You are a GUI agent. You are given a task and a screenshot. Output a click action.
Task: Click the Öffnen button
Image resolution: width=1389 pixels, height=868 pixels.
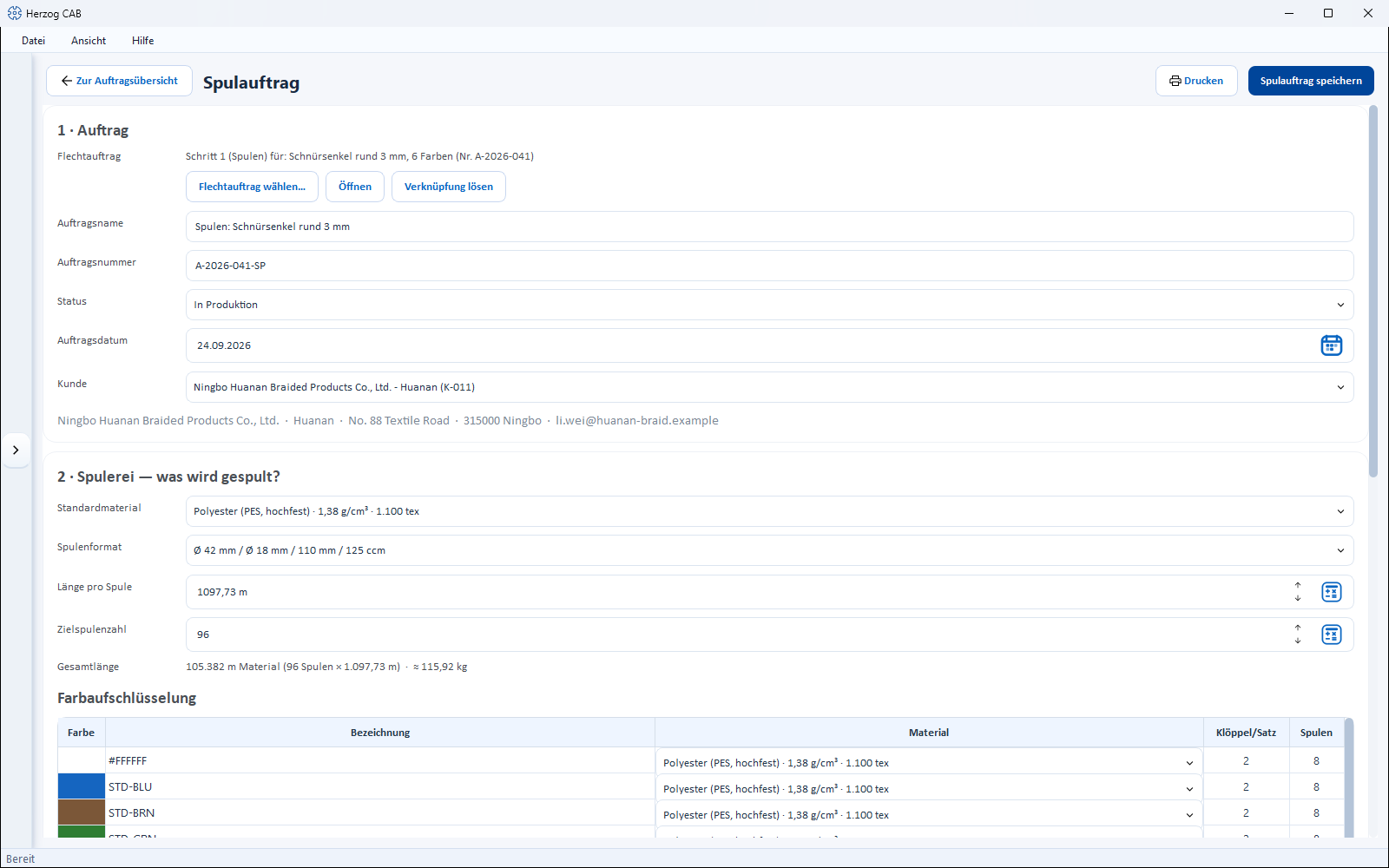(x=355, y=187)
